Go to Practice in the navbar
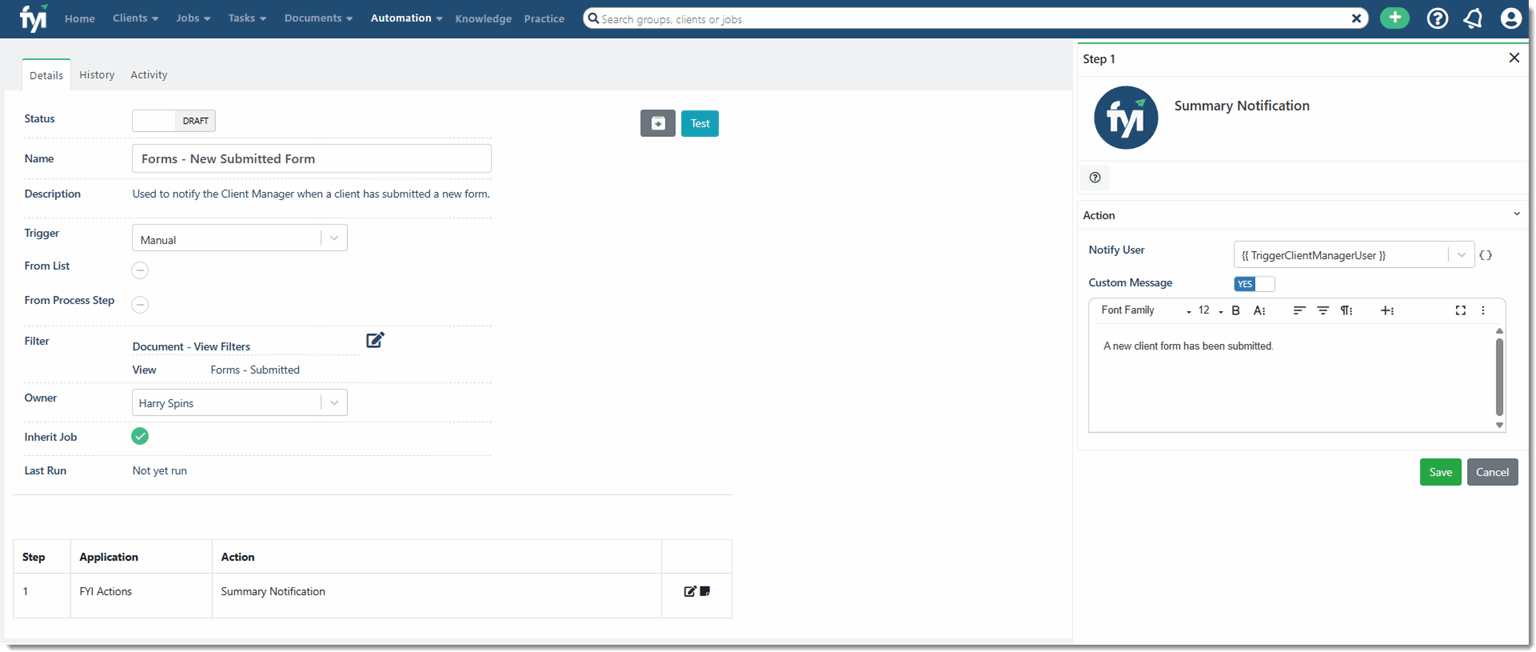Image resolution: width=1536 pixels, height=652 pixels. coord(544,18)
